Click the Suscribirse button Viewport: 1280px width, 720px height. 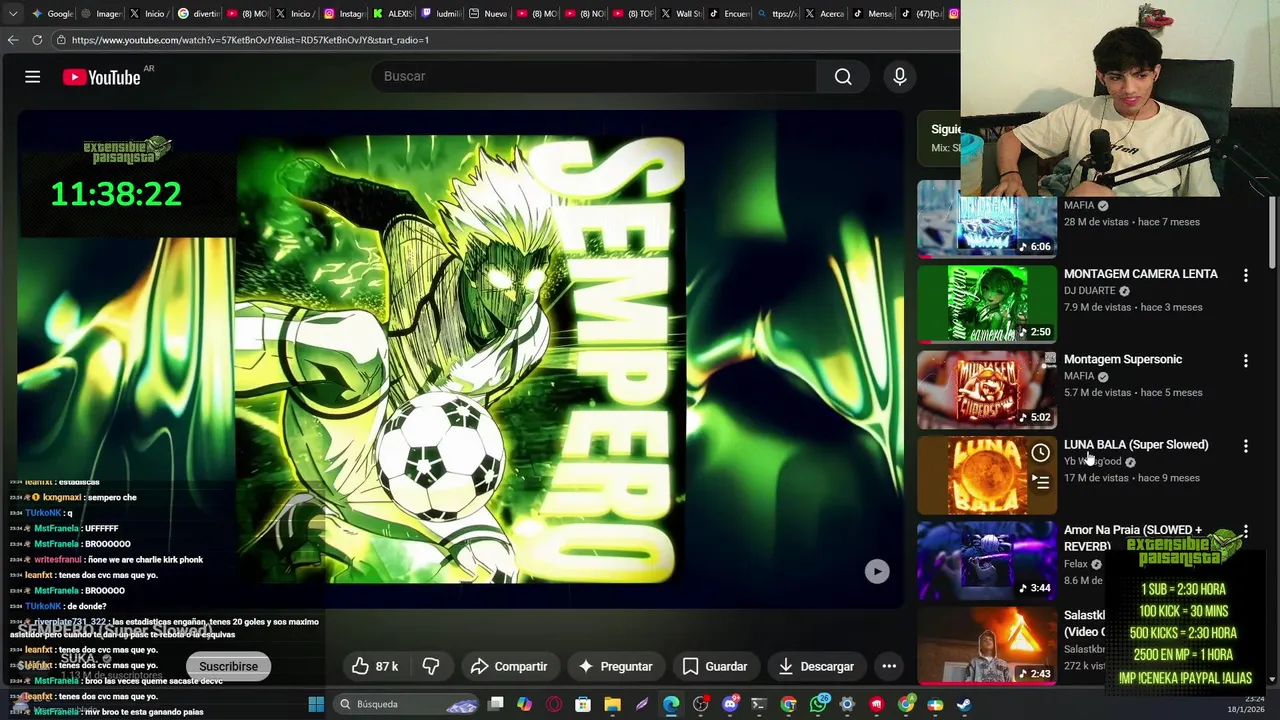228,666
